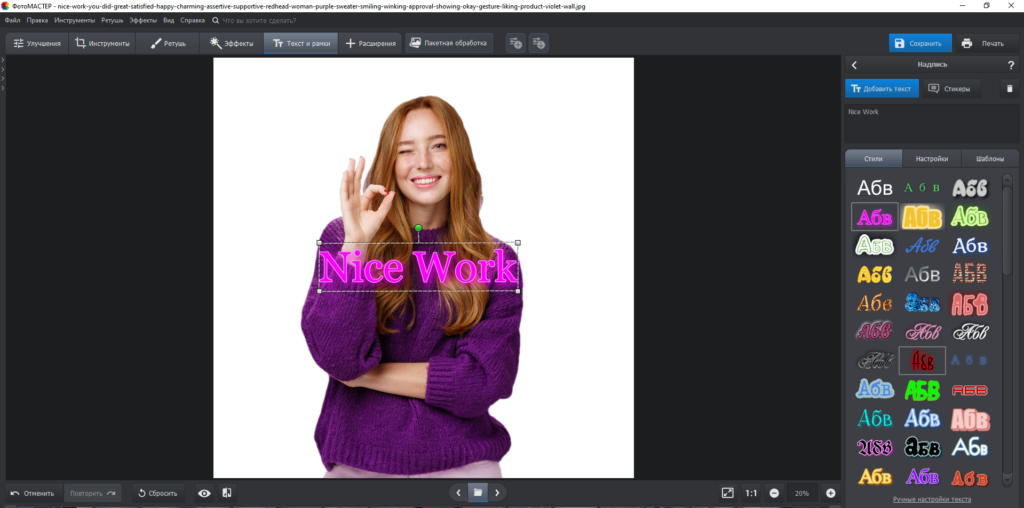
Task: Open the Улучшения tab
Action: pyautogui.click(x=37, y=44)
